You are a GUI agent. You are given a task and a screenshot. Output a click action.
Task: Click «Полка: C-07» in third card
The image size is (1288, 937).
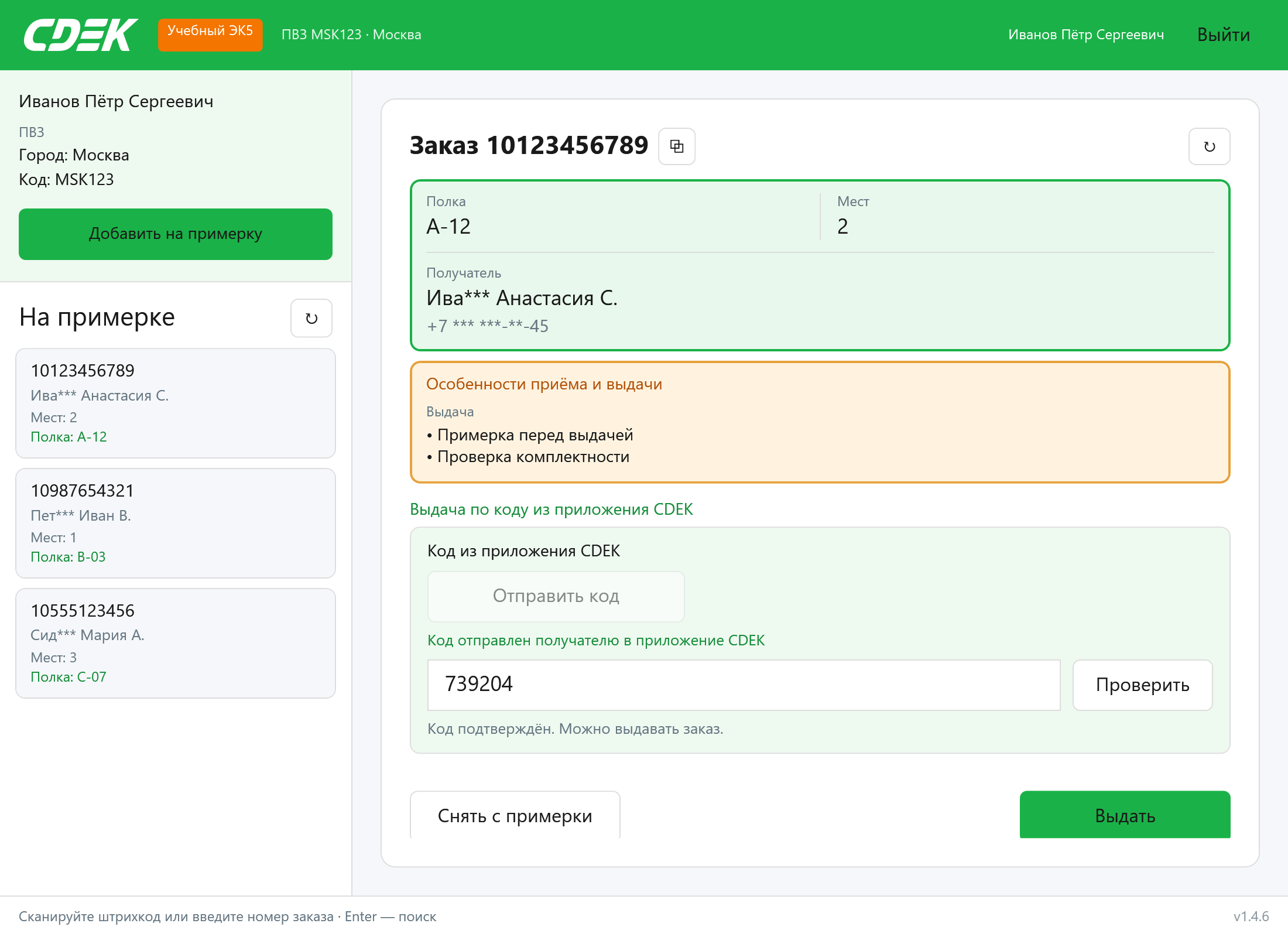tap(68, 677)
